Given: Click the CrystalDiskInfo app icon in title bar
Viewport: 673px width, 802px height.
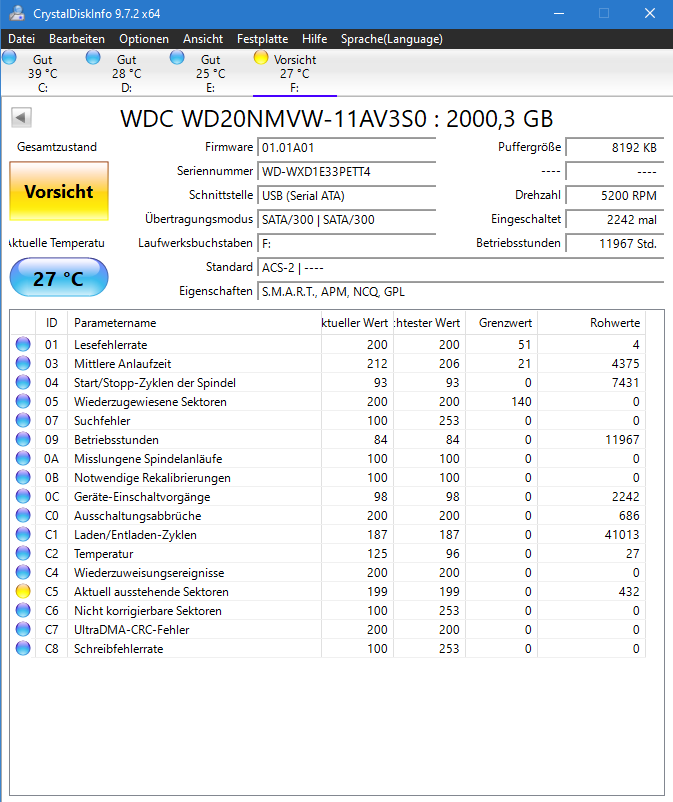Looking at the screenshot, I should coord(17,13).
